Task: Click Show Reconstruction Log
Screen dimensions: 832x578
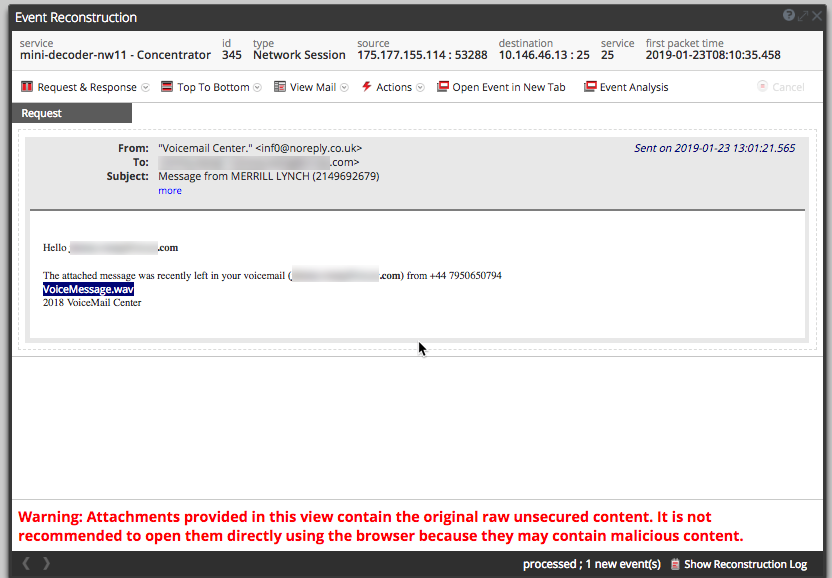Action: point(746,564)
